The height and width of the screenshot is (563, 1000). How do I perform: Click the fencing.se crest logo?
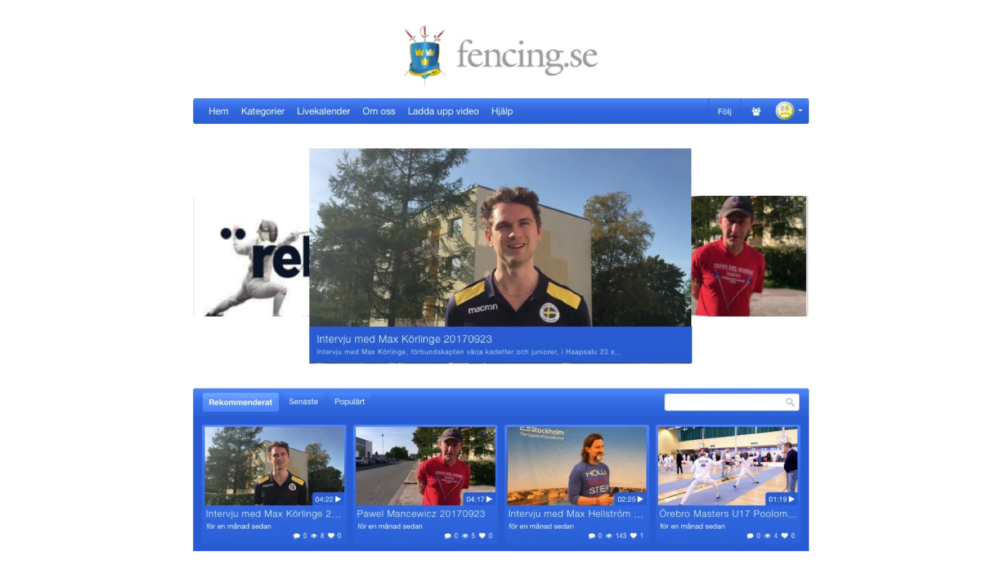[x=424, y=55]
